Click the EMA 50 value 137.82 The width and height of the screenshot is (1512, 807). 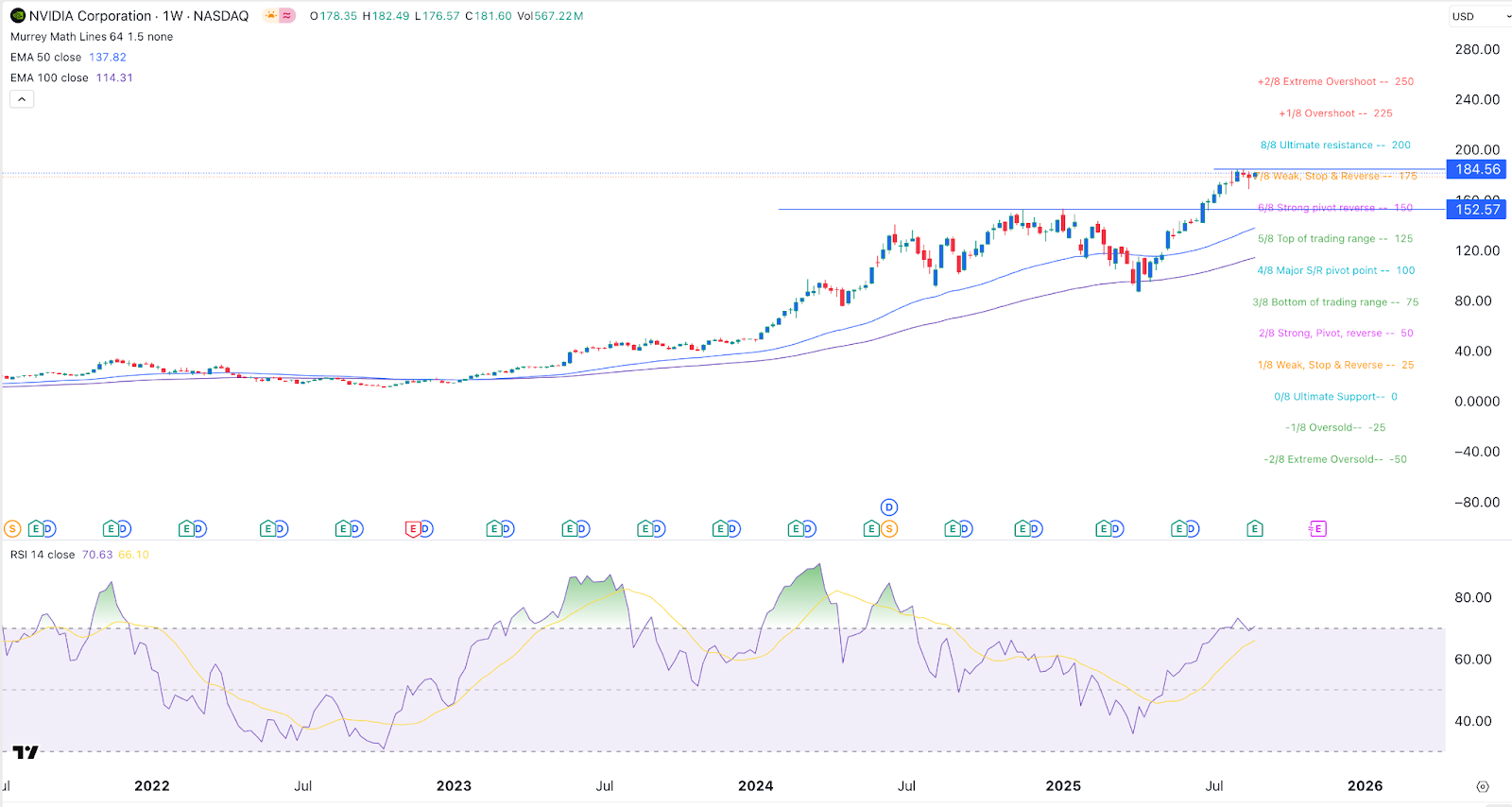pyautogui.click(x=108, y=58)
